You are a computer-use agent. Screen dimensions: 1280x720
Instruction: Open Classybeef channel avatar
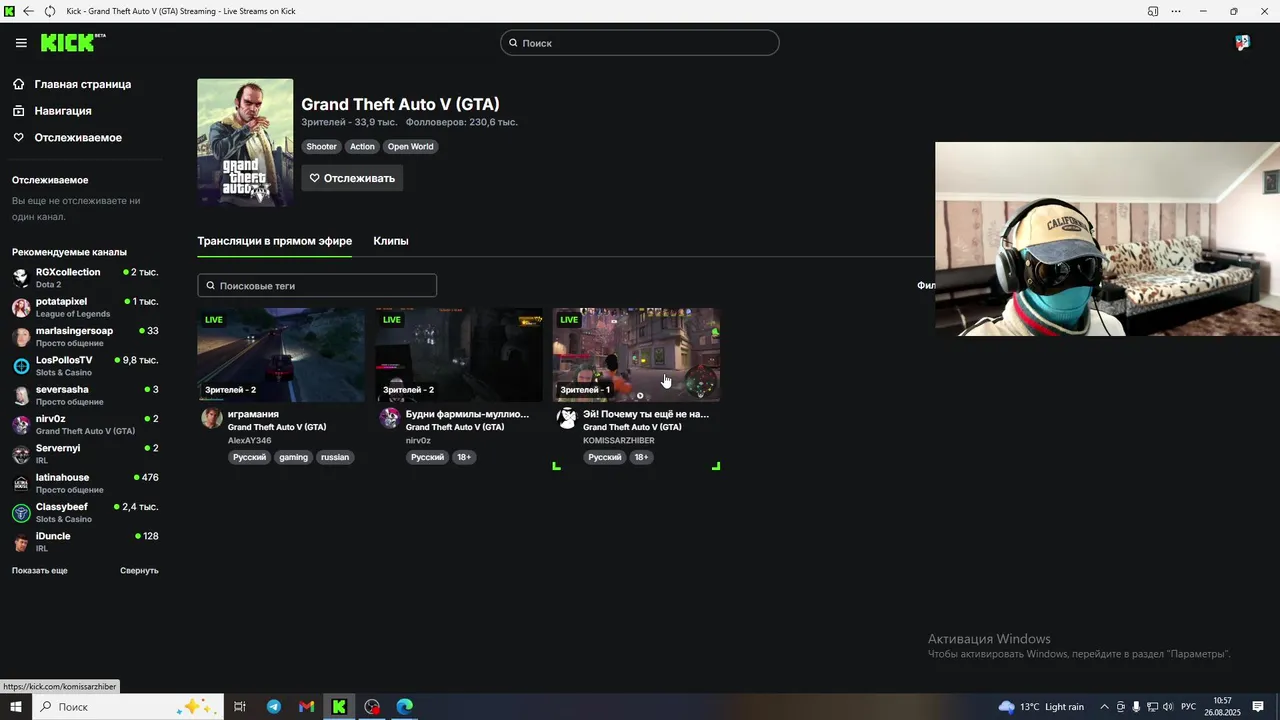pos(21,513)
